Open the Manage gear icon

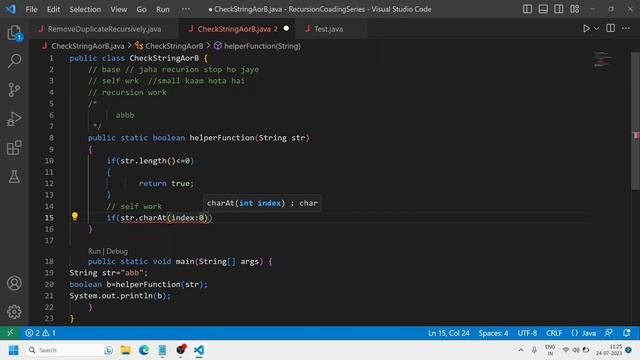[14, 312]
